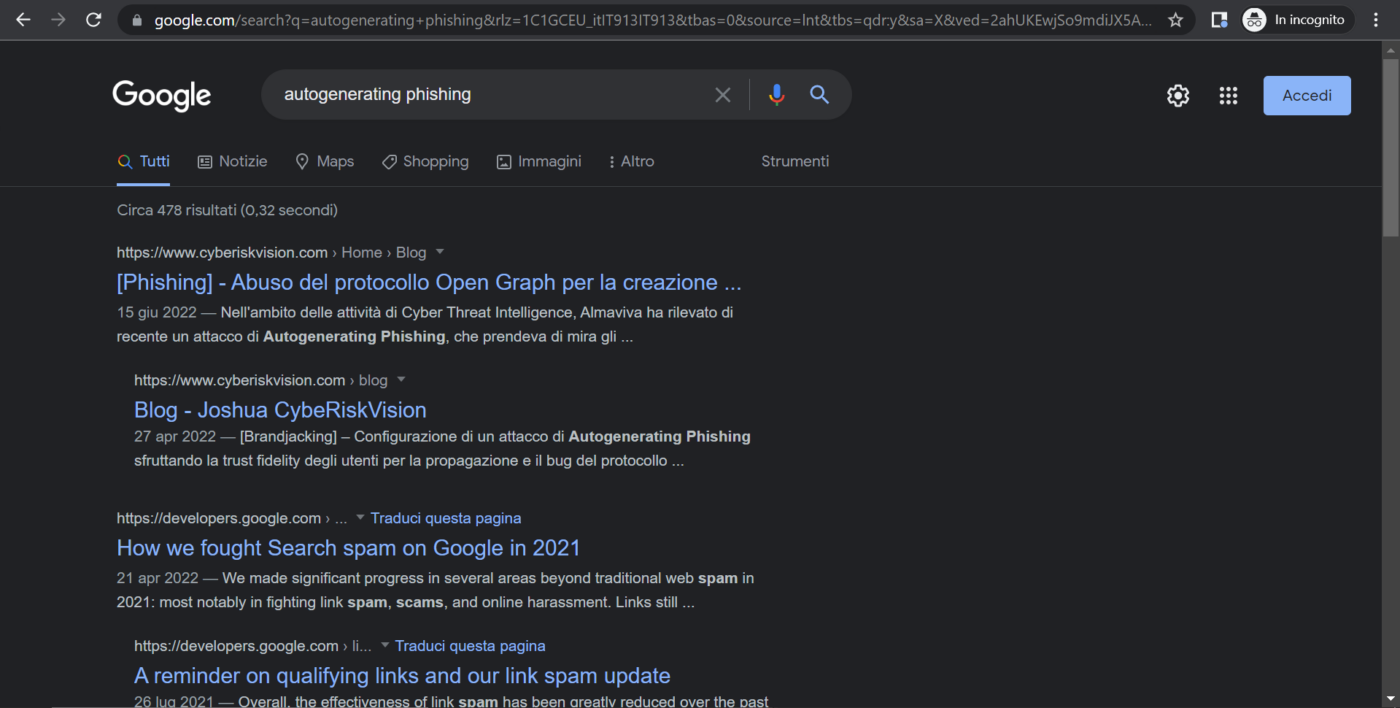Click the '15 giu 2022' result snippet
The width and height of the screenshot is (1400, 708).
pos(425,325)
